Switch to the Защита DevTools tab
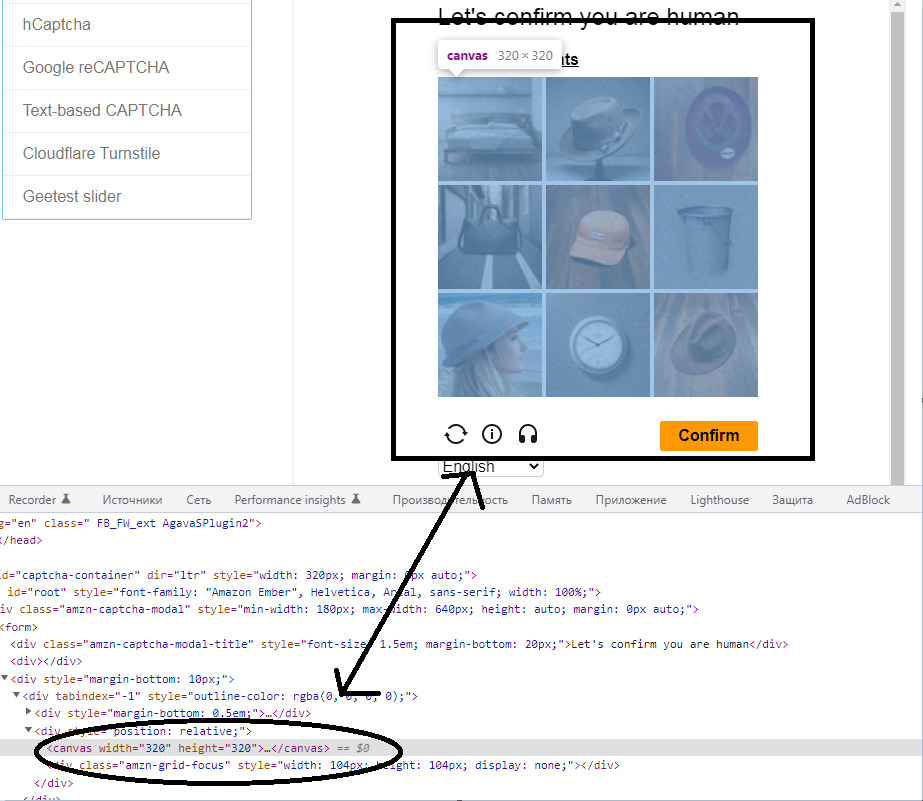This screenshot has width=923, height=801. pos(792,500)
